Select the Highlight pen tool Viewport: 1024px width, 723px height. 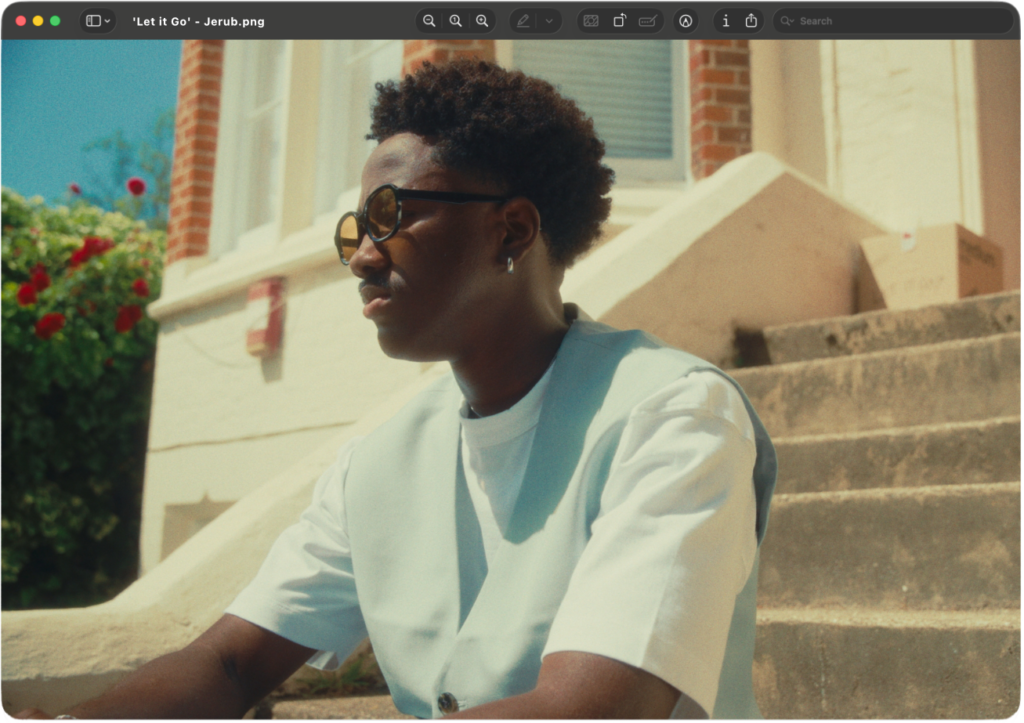[523, 21]
